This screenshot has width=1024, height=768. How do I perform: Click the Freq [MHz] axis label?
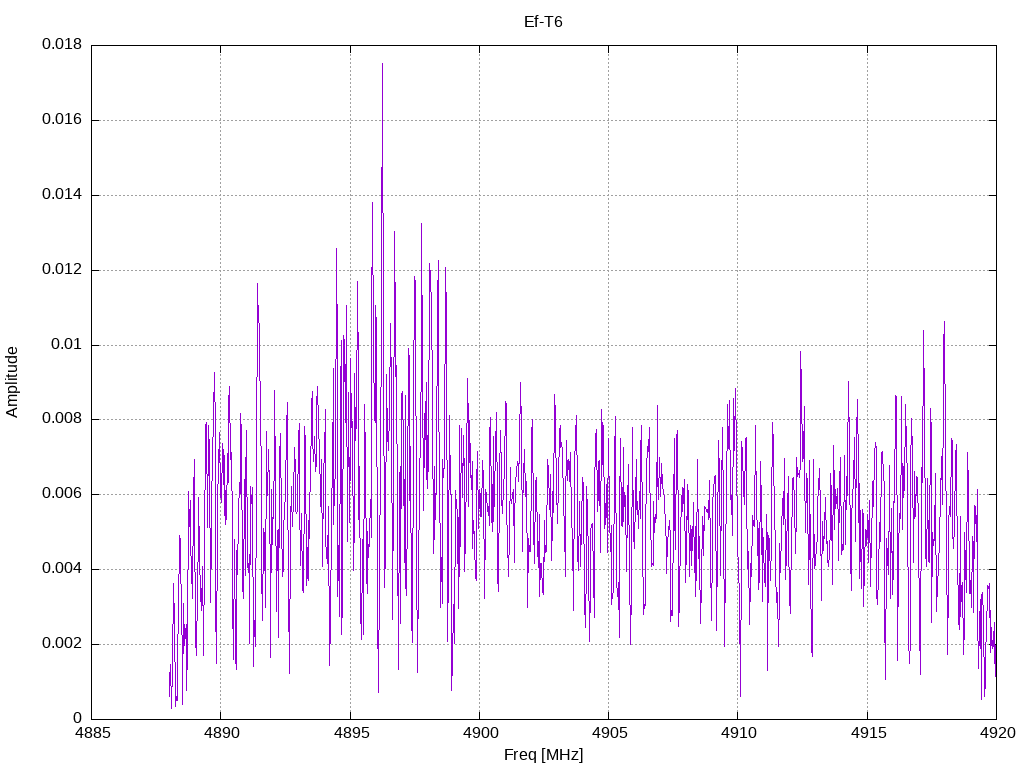[543, 755]
